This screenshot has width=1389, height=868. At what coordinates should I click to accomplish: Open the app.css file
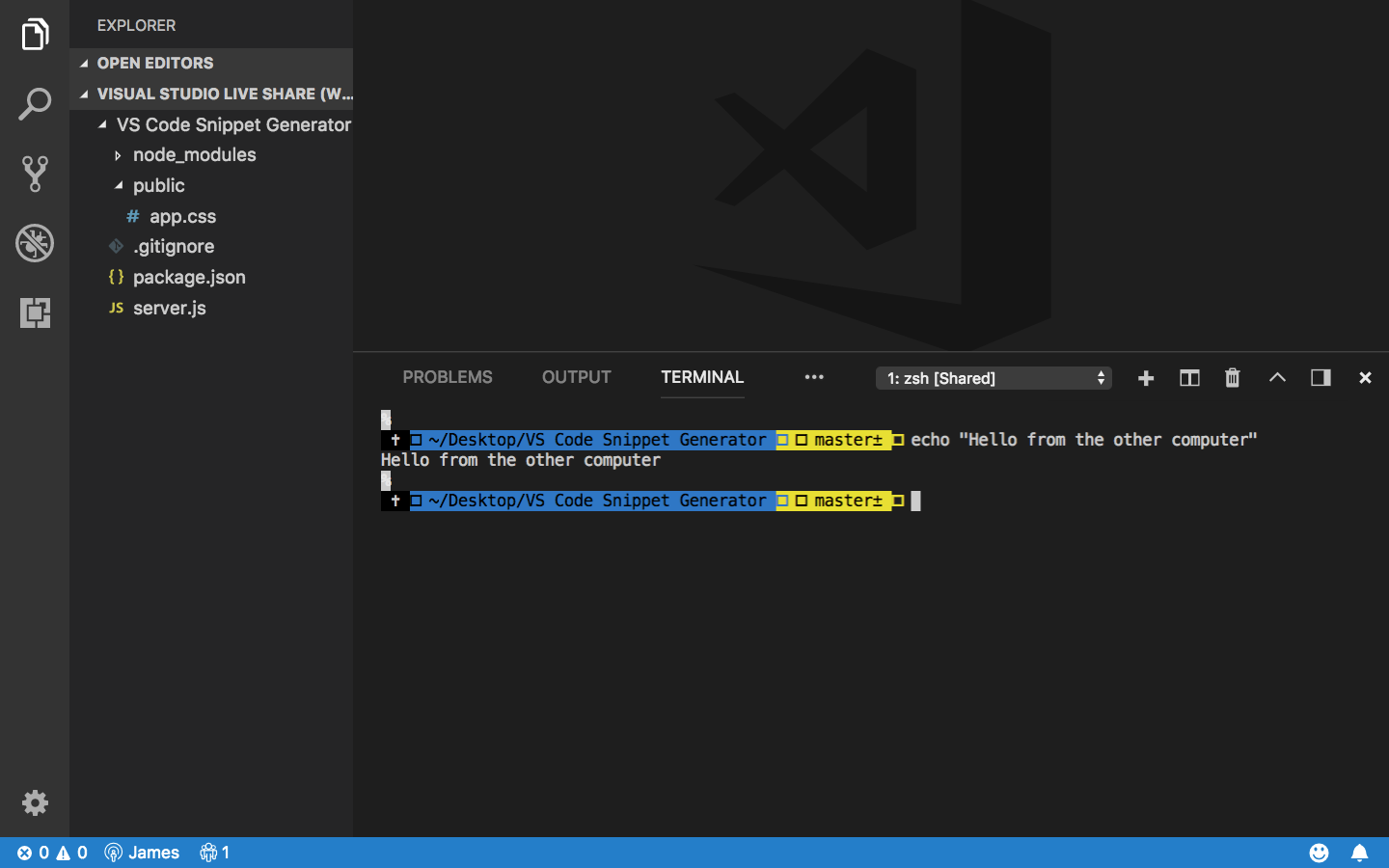click(x=211, y=216)
